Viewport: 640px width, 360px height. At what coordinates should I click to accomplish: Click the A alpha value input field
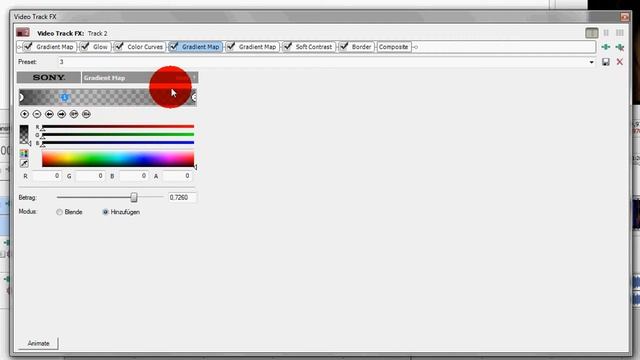click(x=177, y=176)
